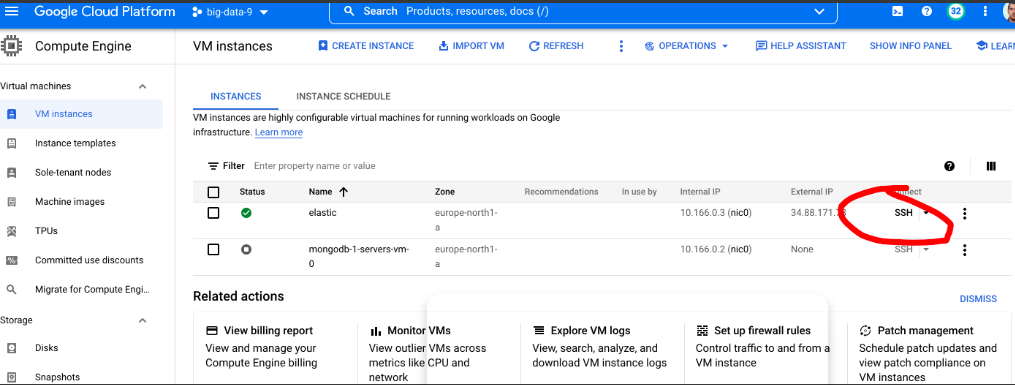Screen dimensions: 1015x385
Task: Open the big-data-9 project selector
Action: tap(230, 12)
